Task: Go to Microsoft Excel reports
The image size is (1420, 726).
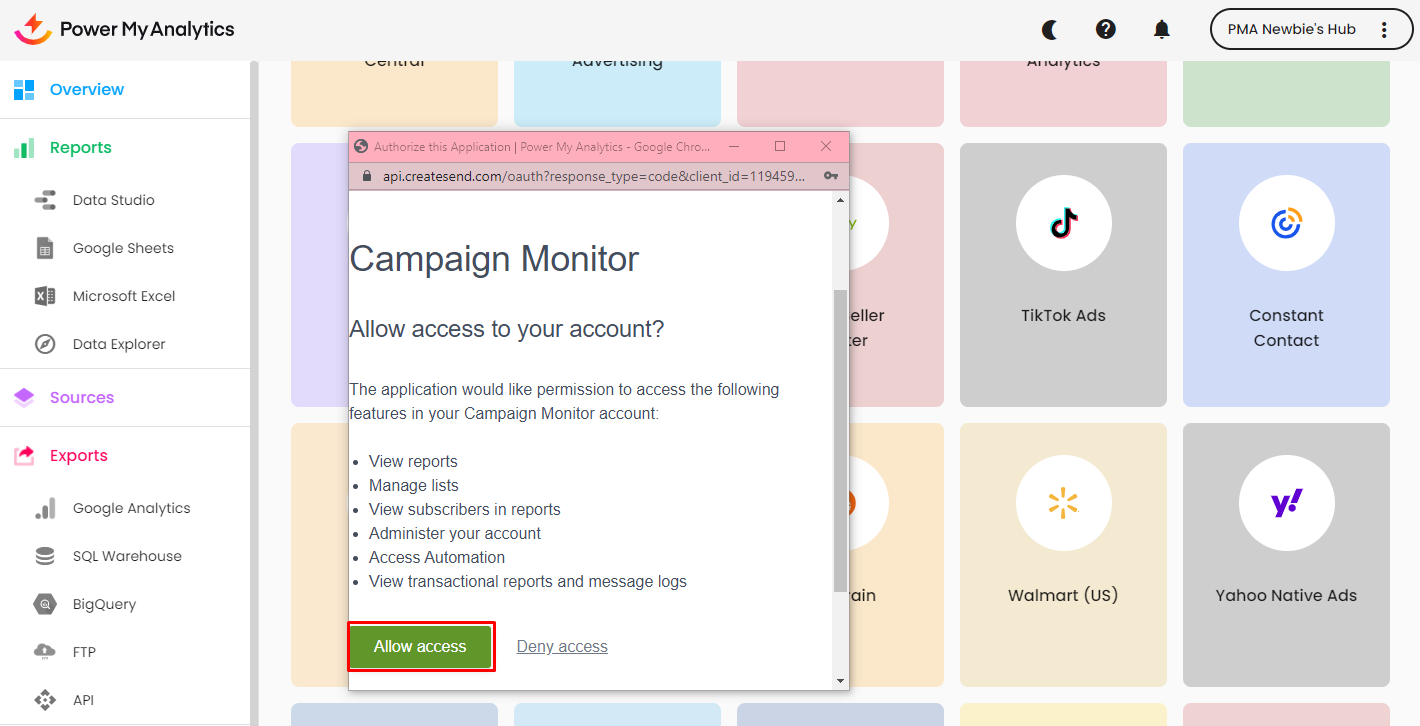Action: tap(124, 296)
